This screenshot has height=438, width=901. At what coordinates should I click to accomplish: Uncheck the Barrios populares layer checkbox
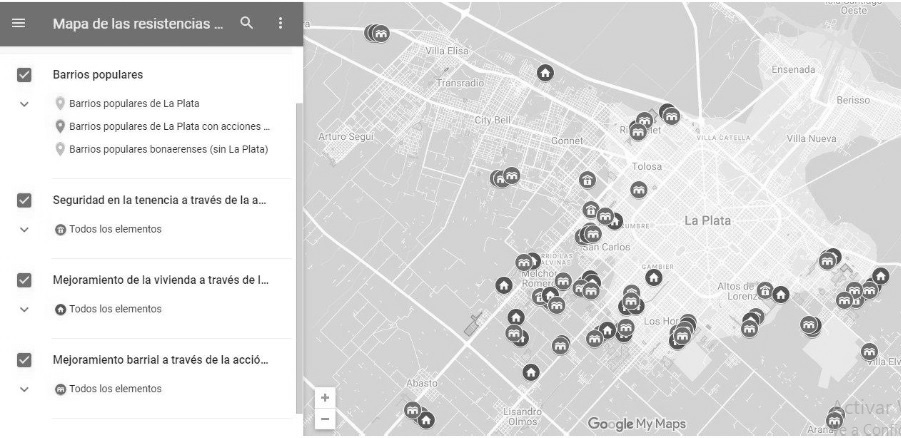coord(25,75)
